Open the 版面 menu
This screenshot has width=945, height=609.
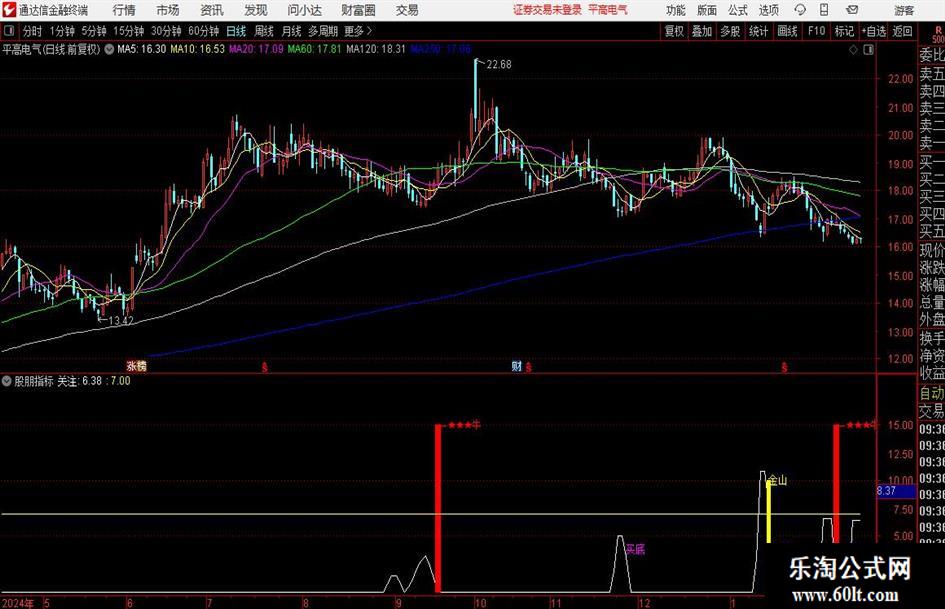coord(706,10)
